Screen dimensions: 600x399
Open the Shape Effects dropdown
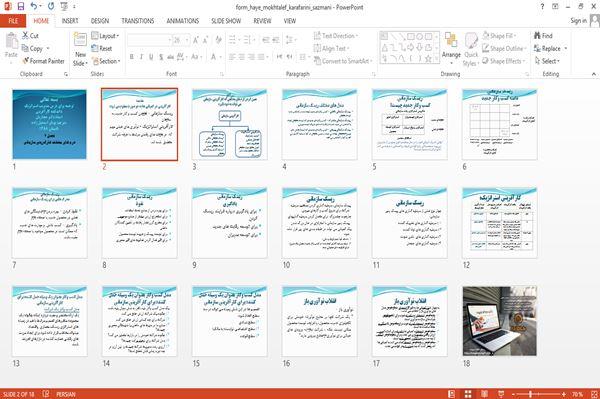click(503, 61)
